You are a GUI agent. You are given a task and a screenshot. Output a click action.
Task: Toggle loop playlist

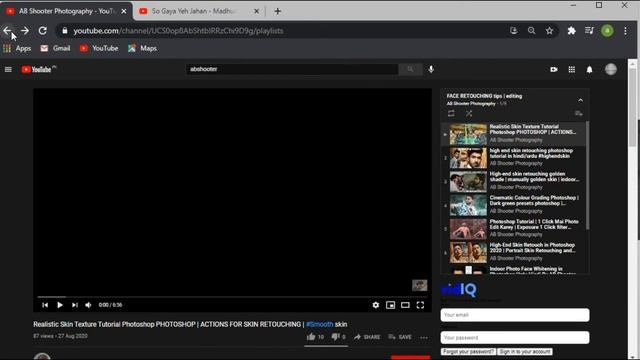click(451, 113)
